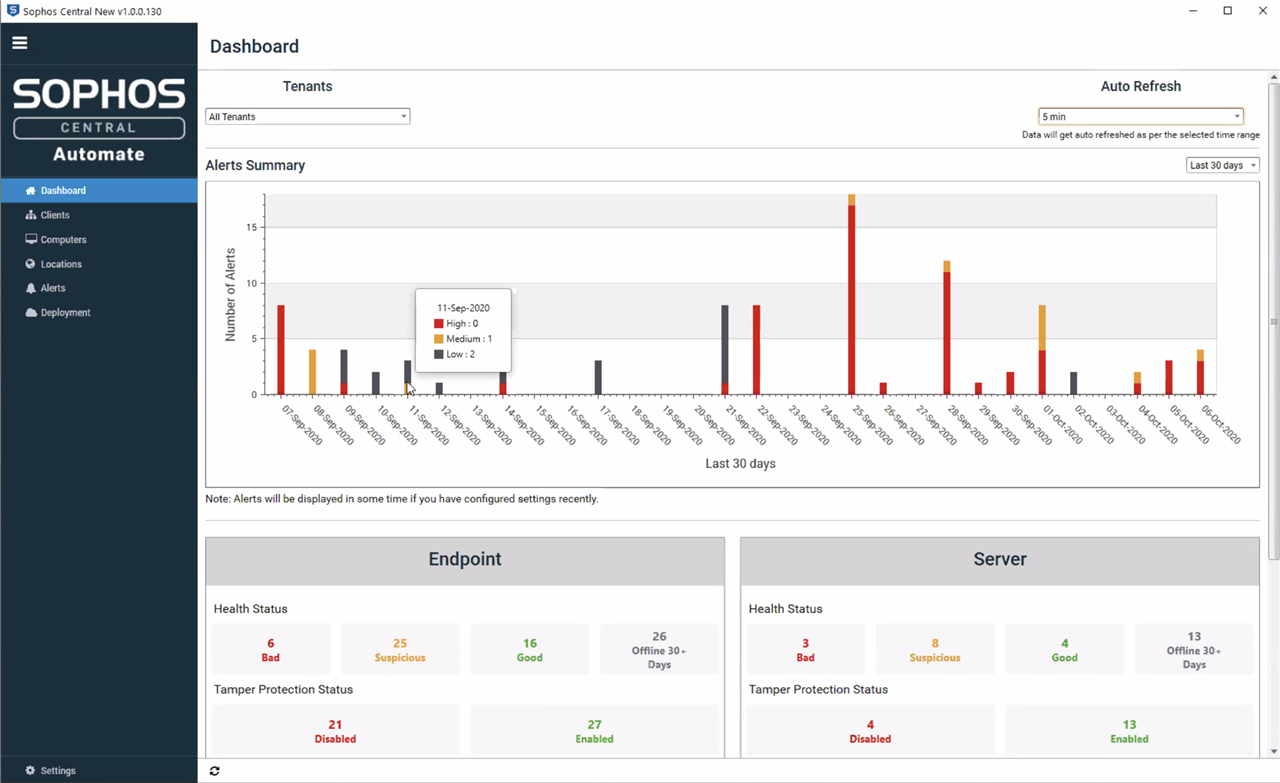
Task: Select Endpoint Suspicious health tile
Action: click(400, 650)
